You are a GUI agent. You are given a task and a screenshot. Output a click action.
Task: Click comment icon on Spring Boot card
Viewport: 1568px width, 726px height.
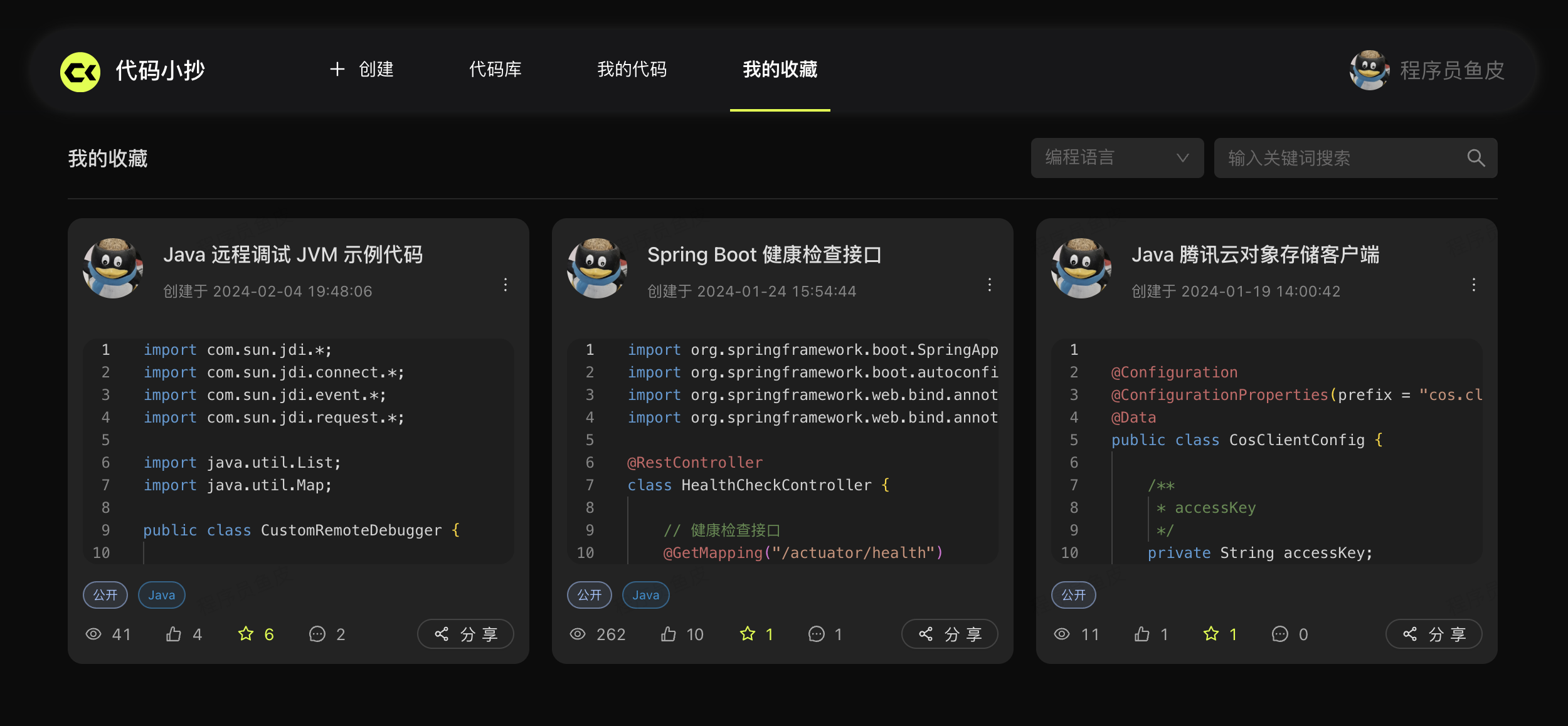(x=816, y=634)
